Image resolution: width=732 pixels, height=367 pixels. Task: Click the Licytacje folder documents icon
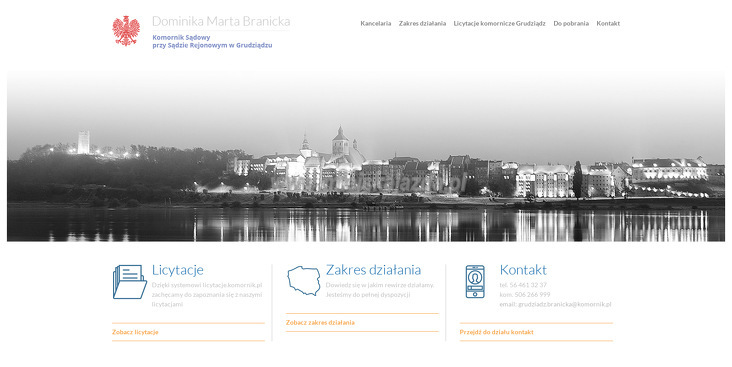pos(130,282)
